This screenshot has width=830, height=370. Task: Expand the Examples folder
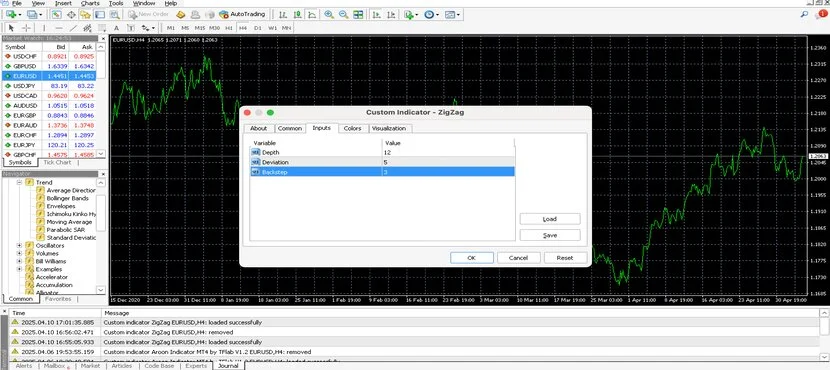click(x=20, y=269)
